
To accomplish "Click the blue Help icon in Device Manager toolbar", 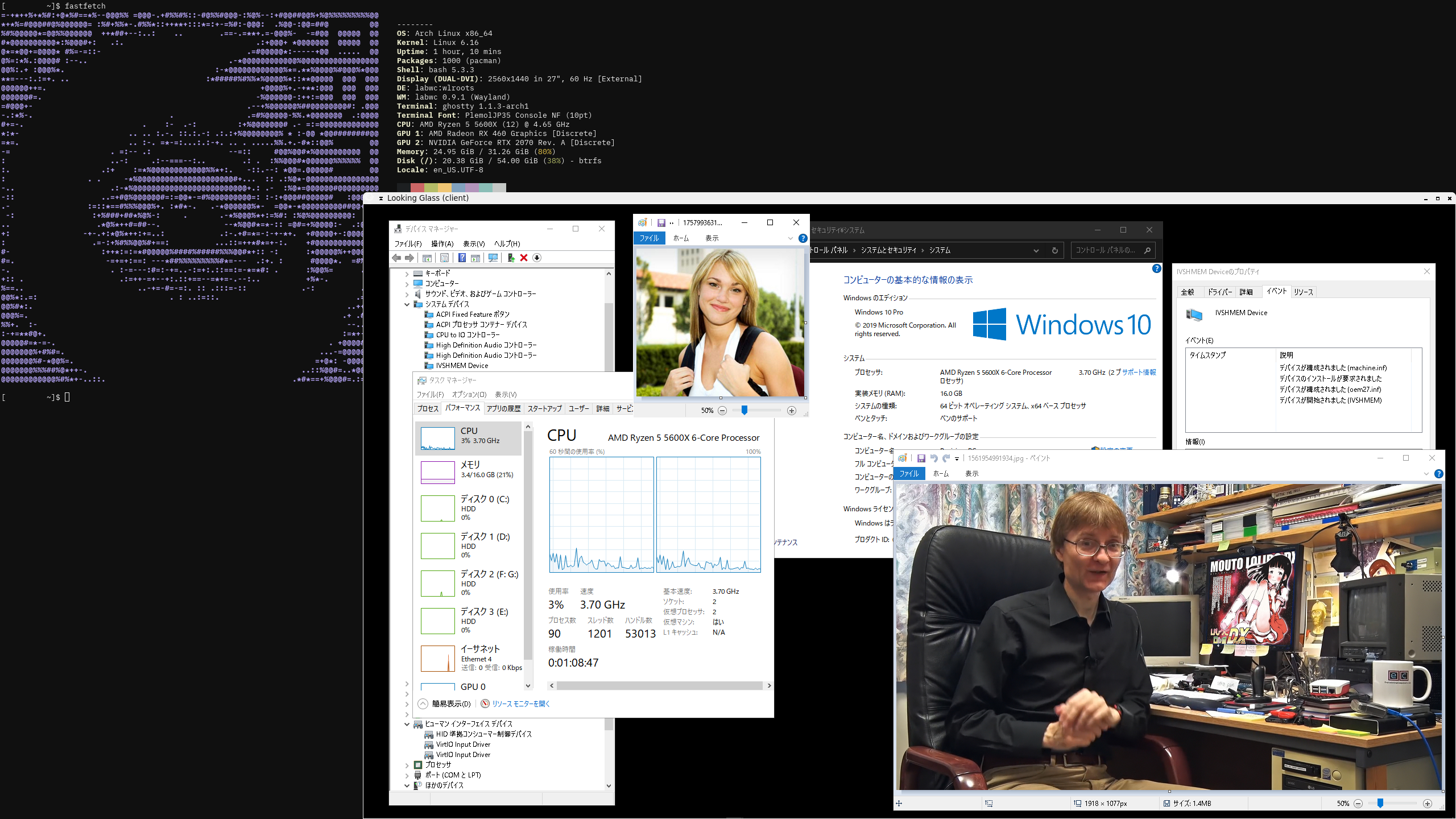I will tap(462, 258).
